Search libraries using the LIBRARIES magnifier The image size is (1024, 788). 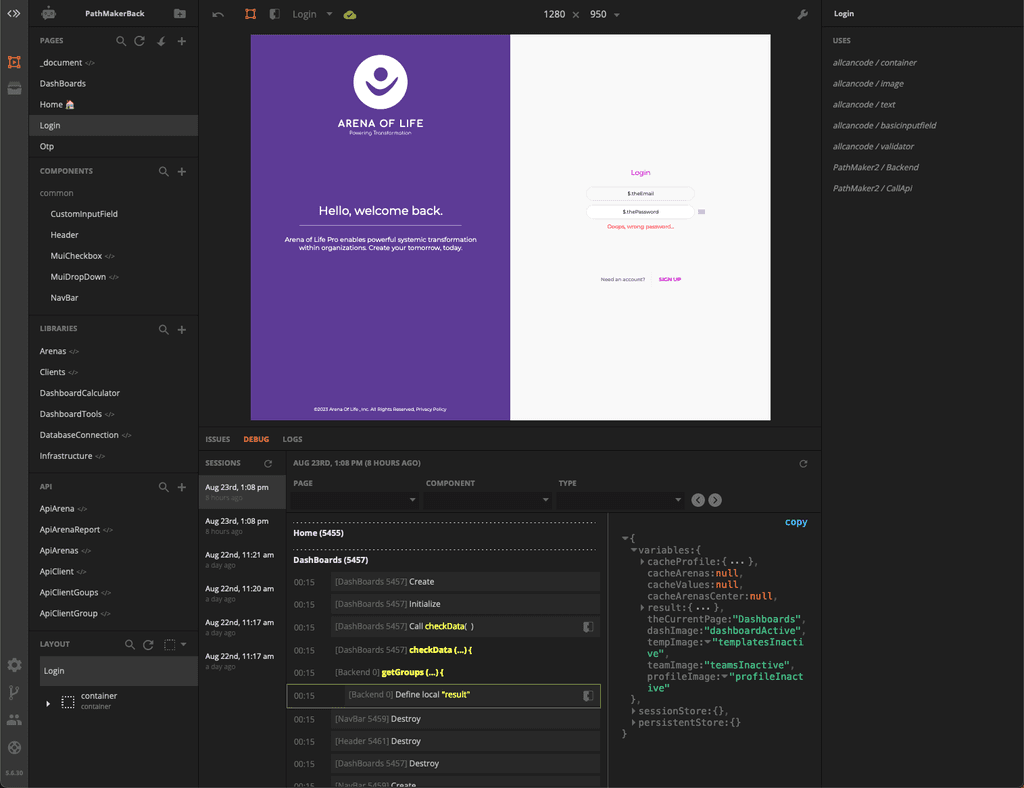point(163,330)
